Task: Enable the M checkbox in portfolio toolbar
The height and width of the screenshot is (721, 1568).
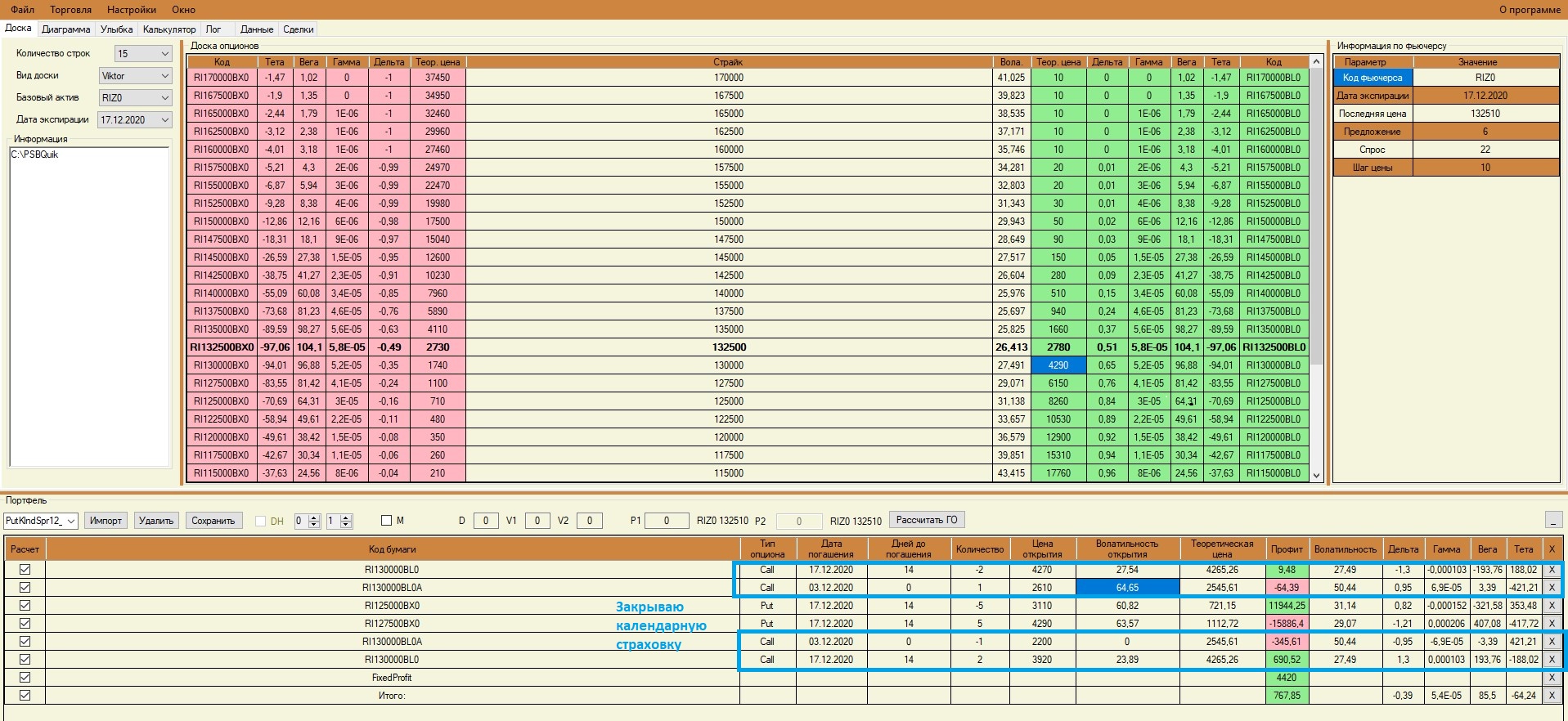Action: 387,521
